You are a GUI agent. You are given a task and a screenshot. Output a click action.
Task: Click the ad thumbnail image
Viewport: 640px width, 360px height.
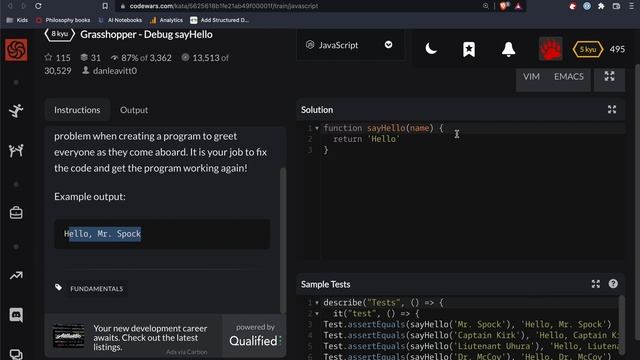coord(69,336)
